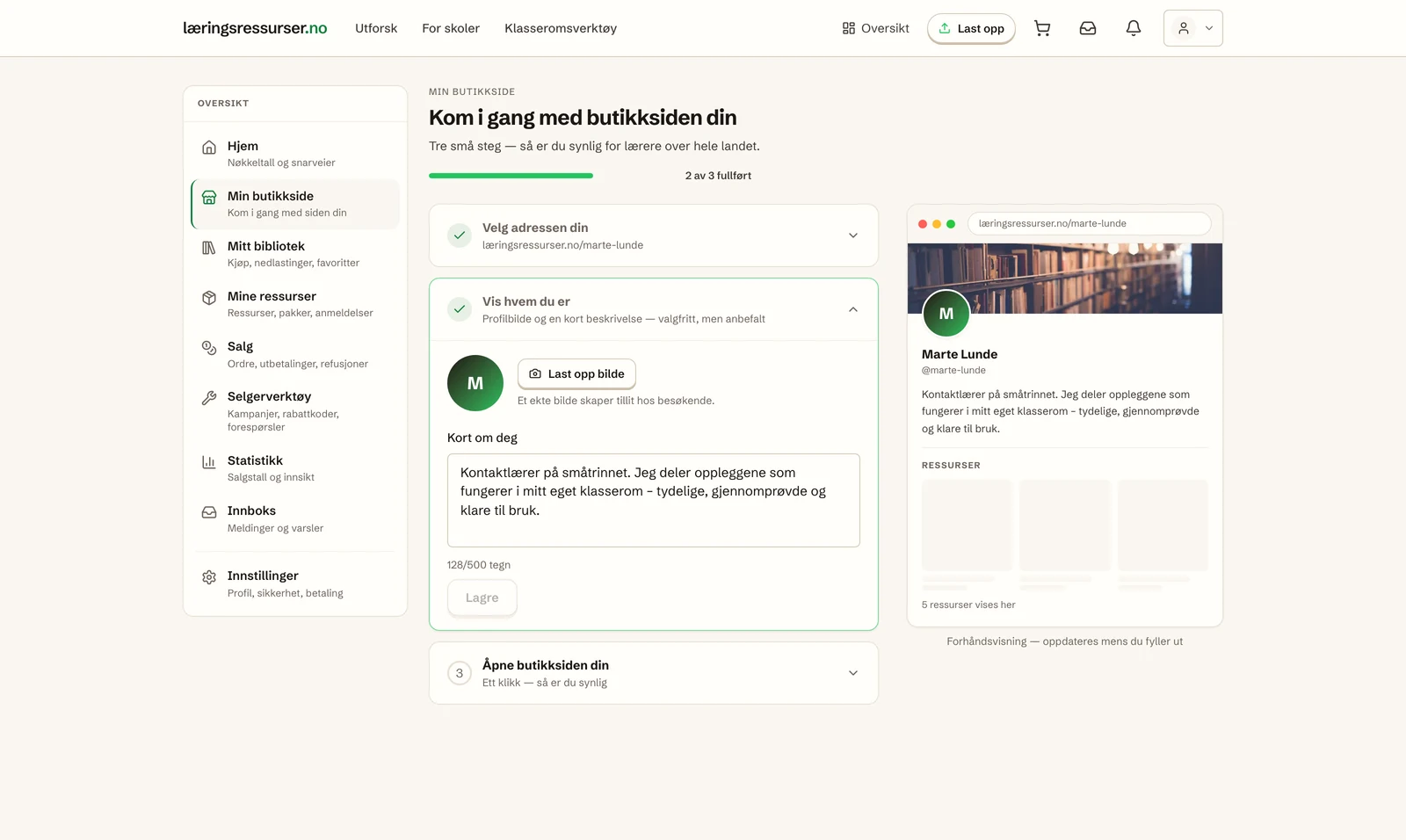Click the 2 av 3 progress bar

pos(552,176)
